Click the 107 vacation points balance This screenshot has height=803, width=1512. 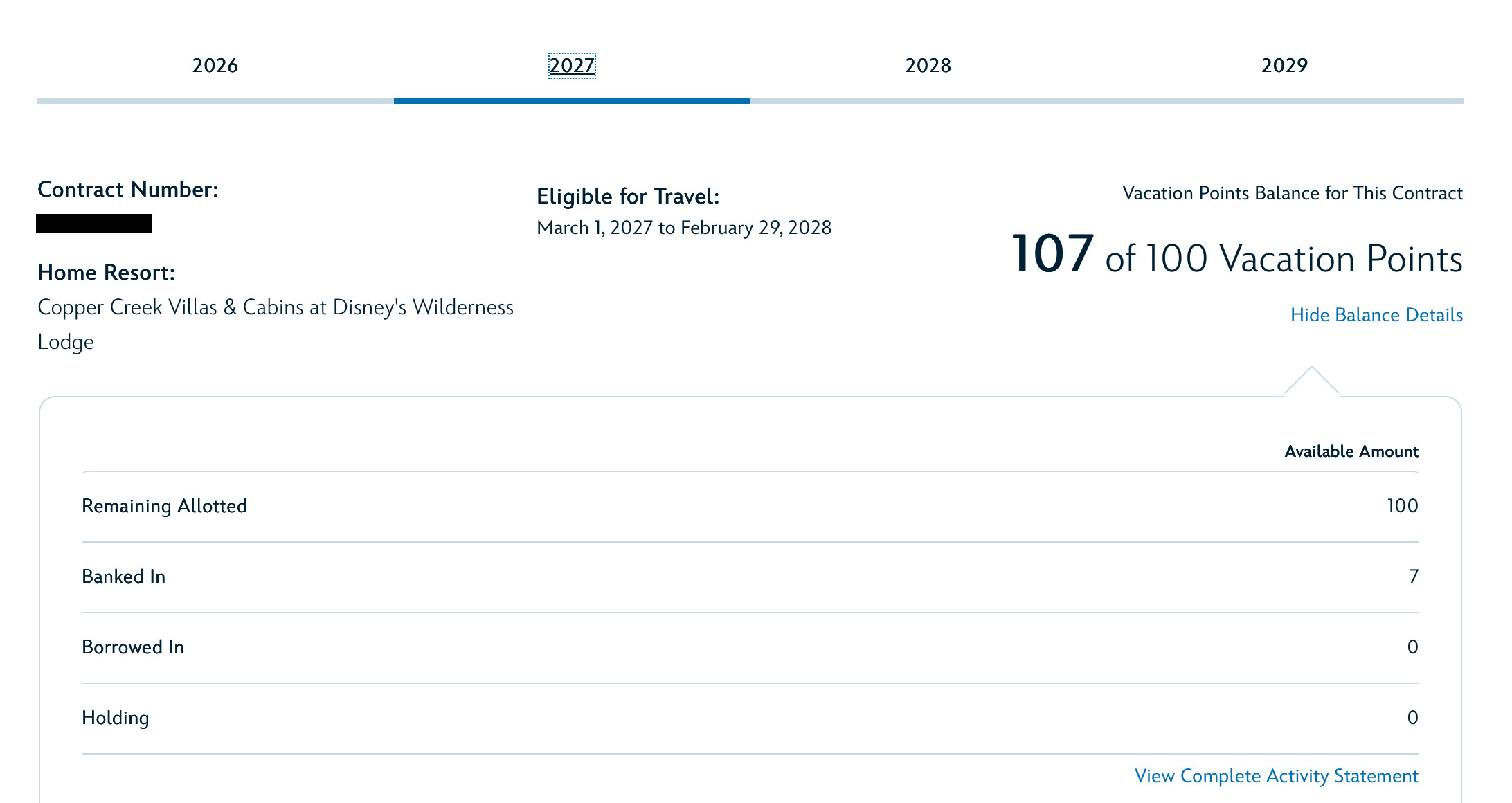(x=1052, y=254)
